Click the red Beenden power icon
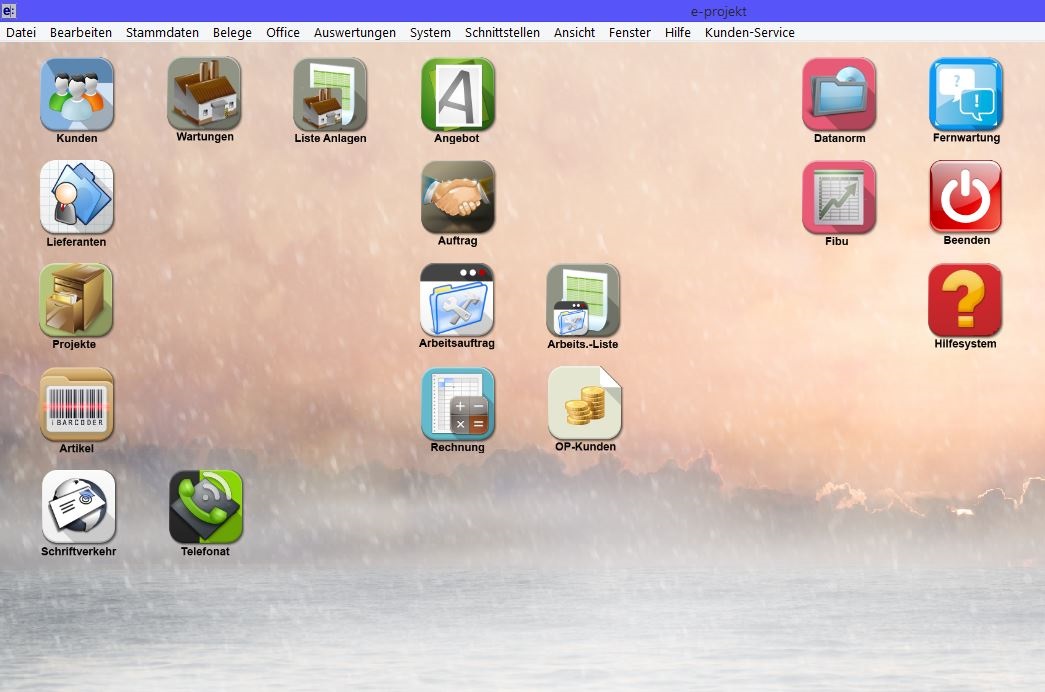Screen dimensions: 1045x692 point(966,197)
